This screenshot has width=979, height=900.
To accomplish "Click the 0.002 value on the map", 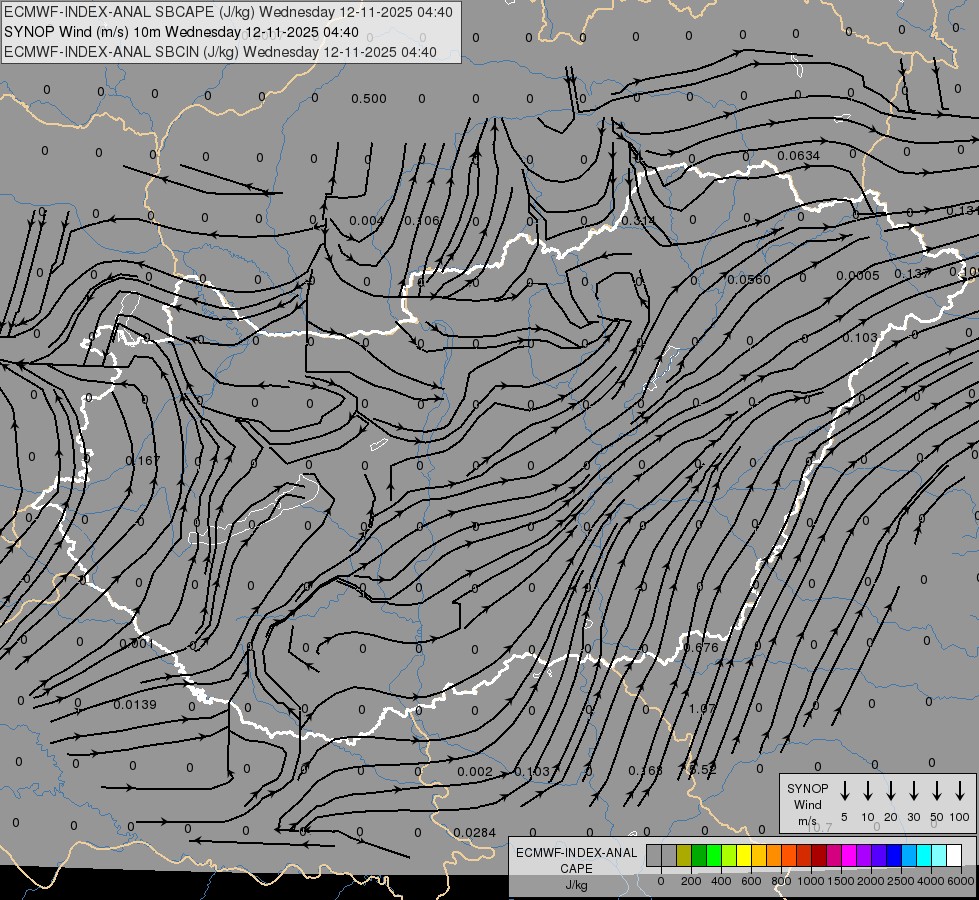I will click(475, 772).
